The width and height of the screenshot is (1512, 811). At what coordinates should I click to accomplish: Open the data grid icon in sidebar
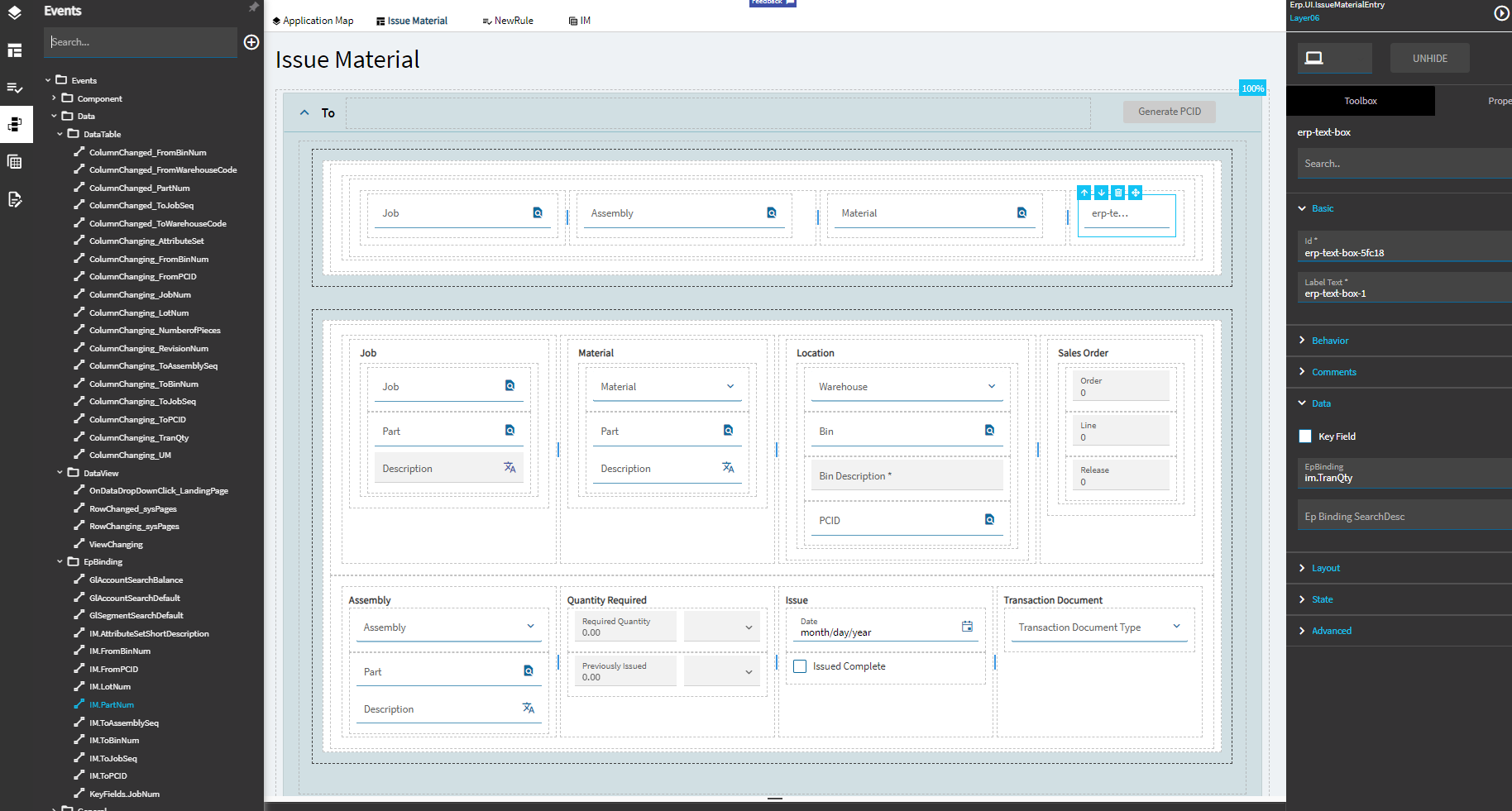15,162
